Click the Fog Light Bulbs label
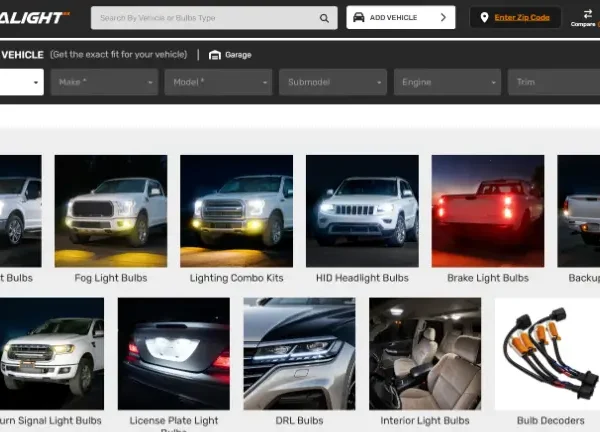This screenshot has height=432, width=600. pyautogui.click(x=111, y=278)
